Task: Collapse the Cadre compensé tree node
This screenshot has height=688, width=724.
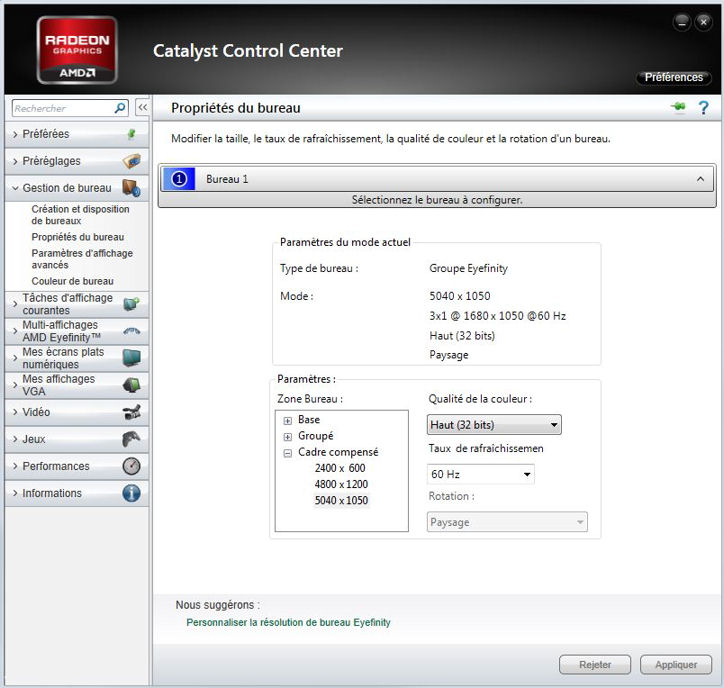Action: [x=288, y=453]
